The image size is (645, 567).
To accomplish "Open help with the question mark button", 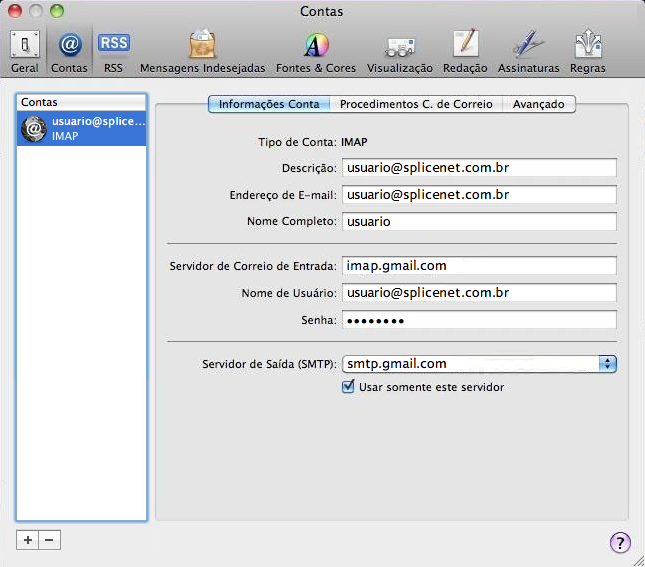I will click(620, 542).
